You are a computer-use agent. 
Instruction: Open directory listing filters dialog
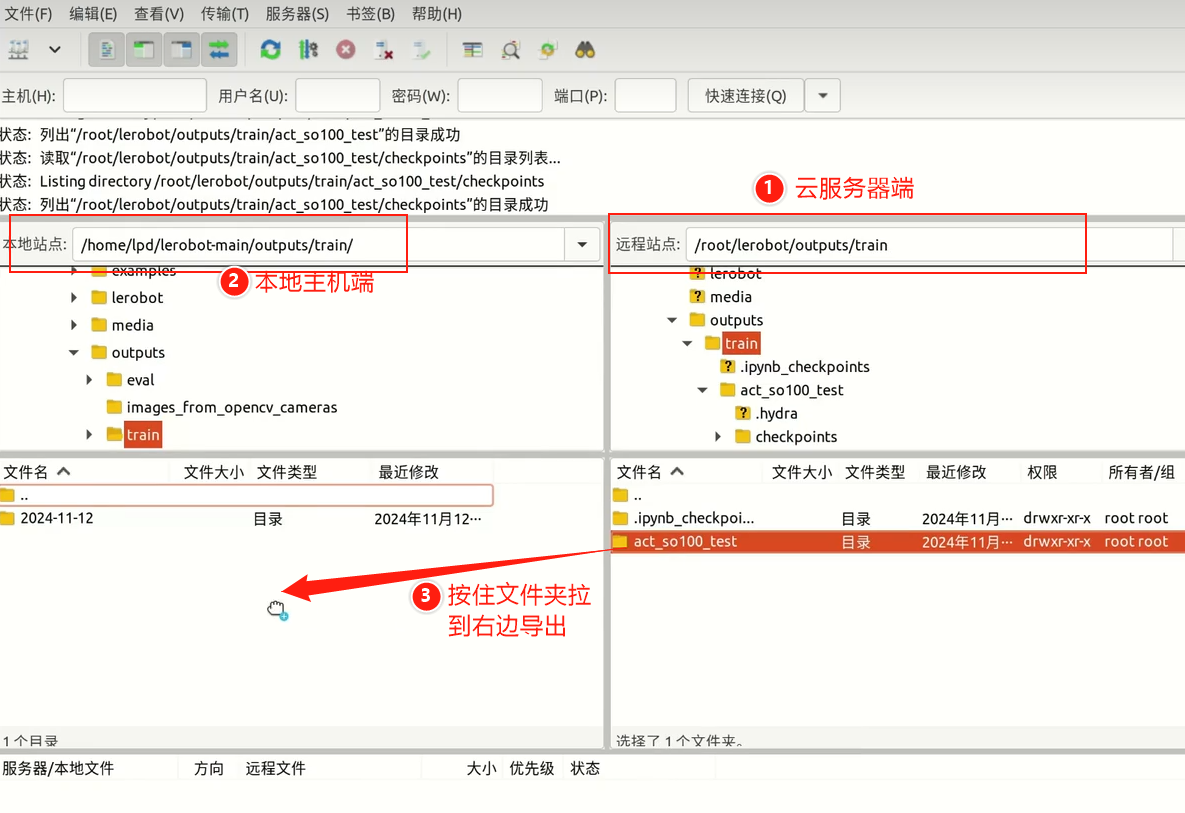473,50
